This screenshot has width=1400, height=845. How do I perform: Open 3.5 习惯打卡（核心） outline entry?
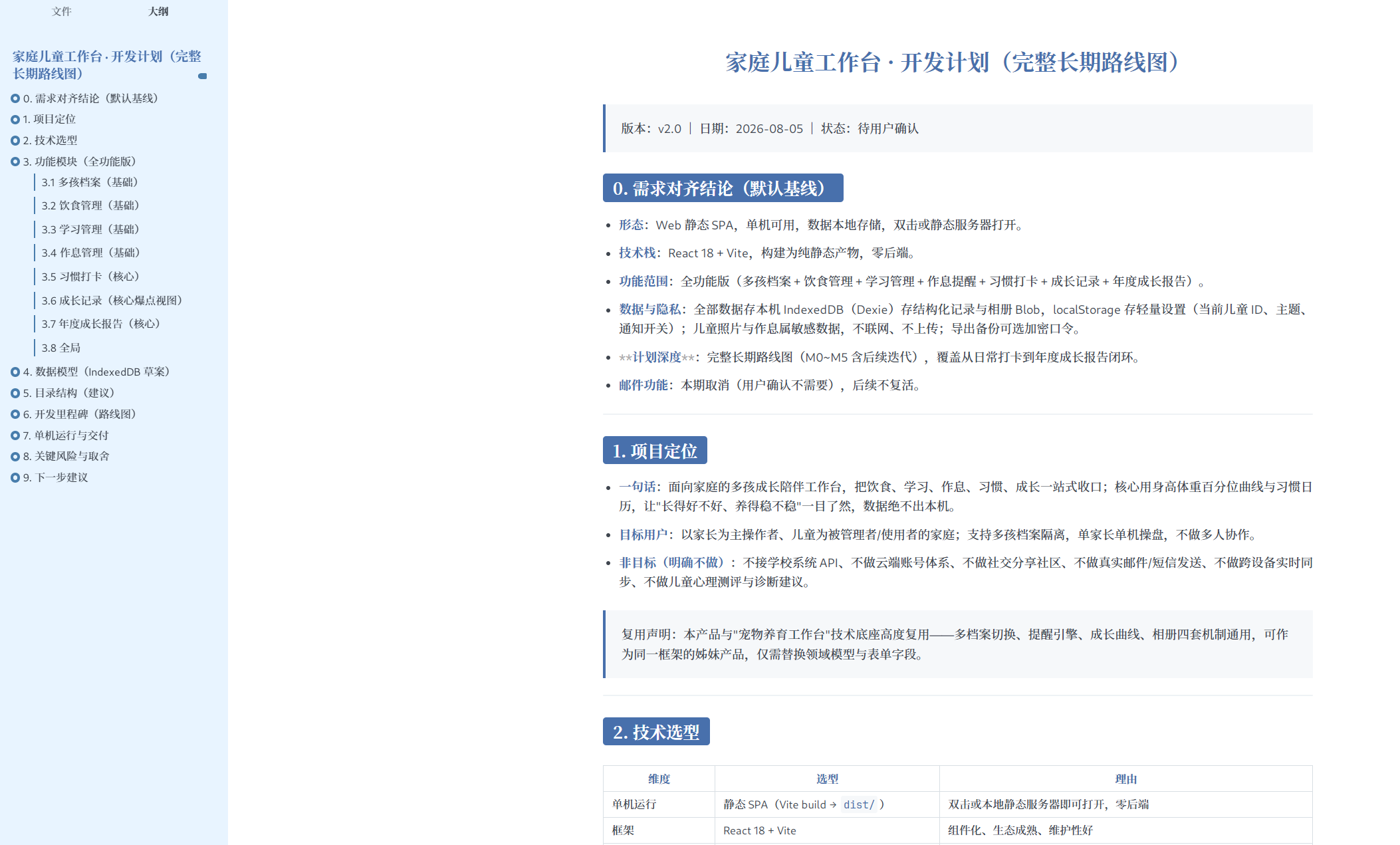pyautogui.click(x=90, y=277)
